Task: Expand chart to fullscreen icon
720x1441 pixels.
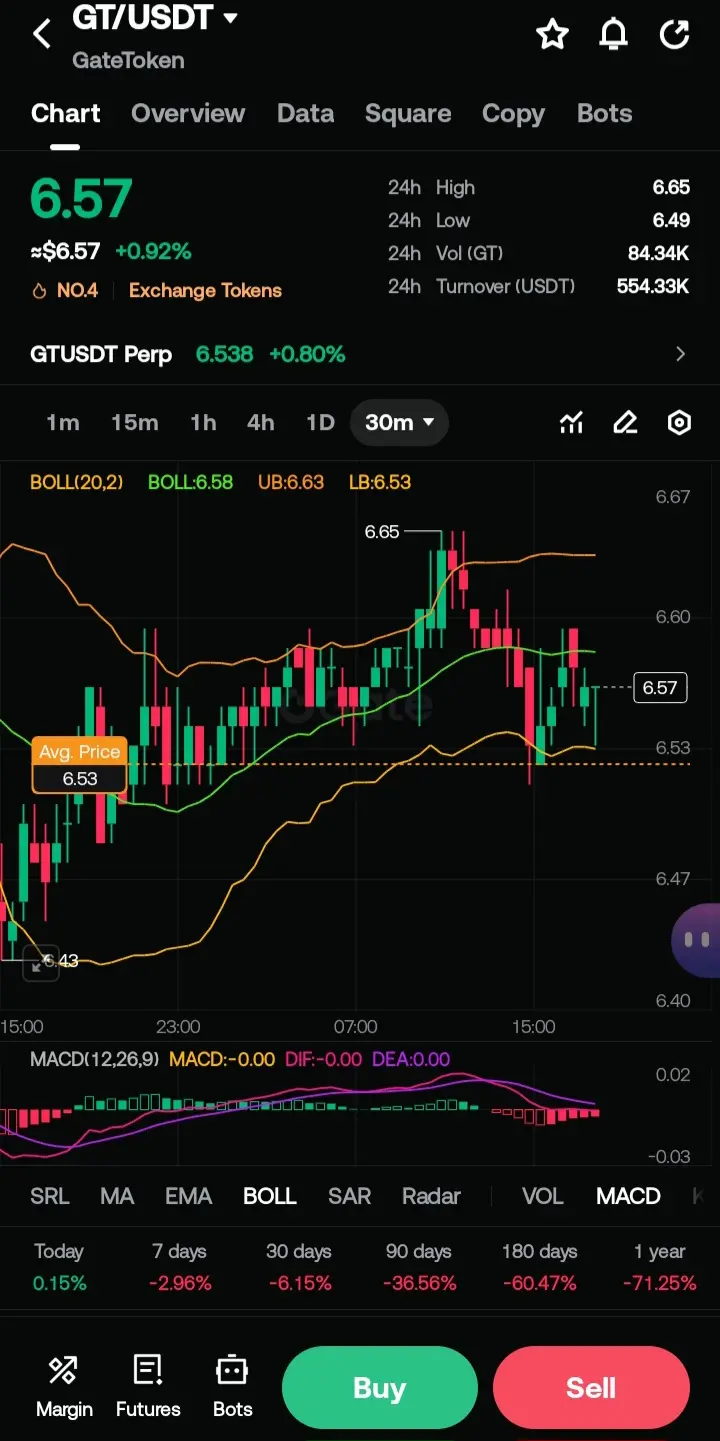Action: 40,964
